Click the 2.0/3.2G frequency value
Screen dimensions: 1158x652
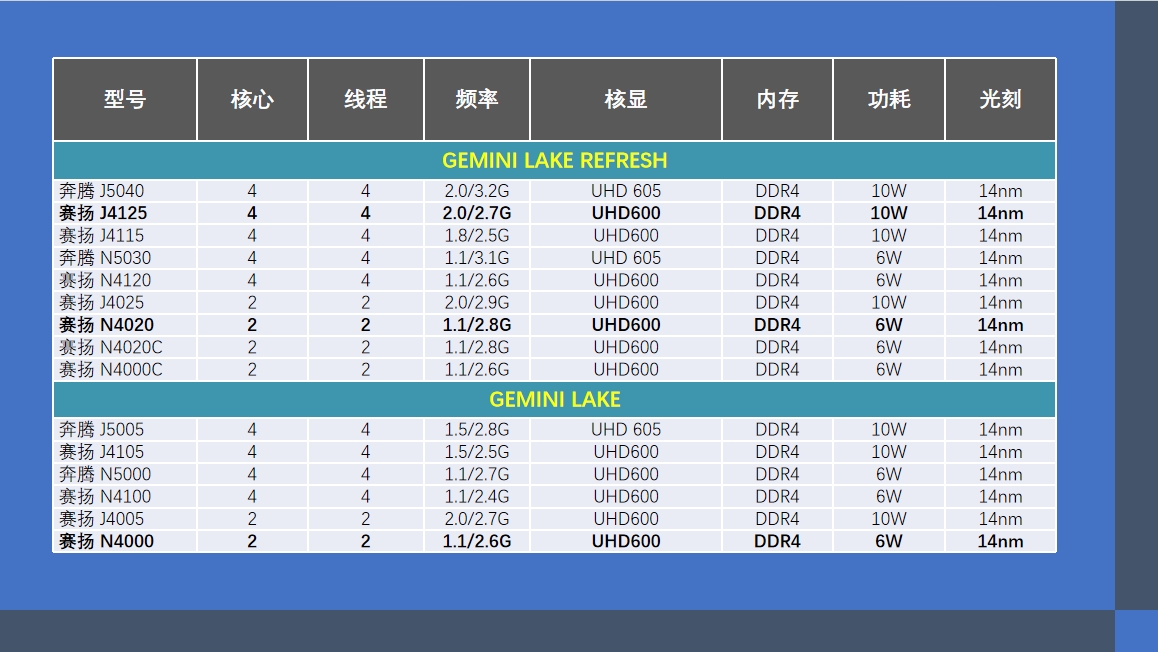476,191
